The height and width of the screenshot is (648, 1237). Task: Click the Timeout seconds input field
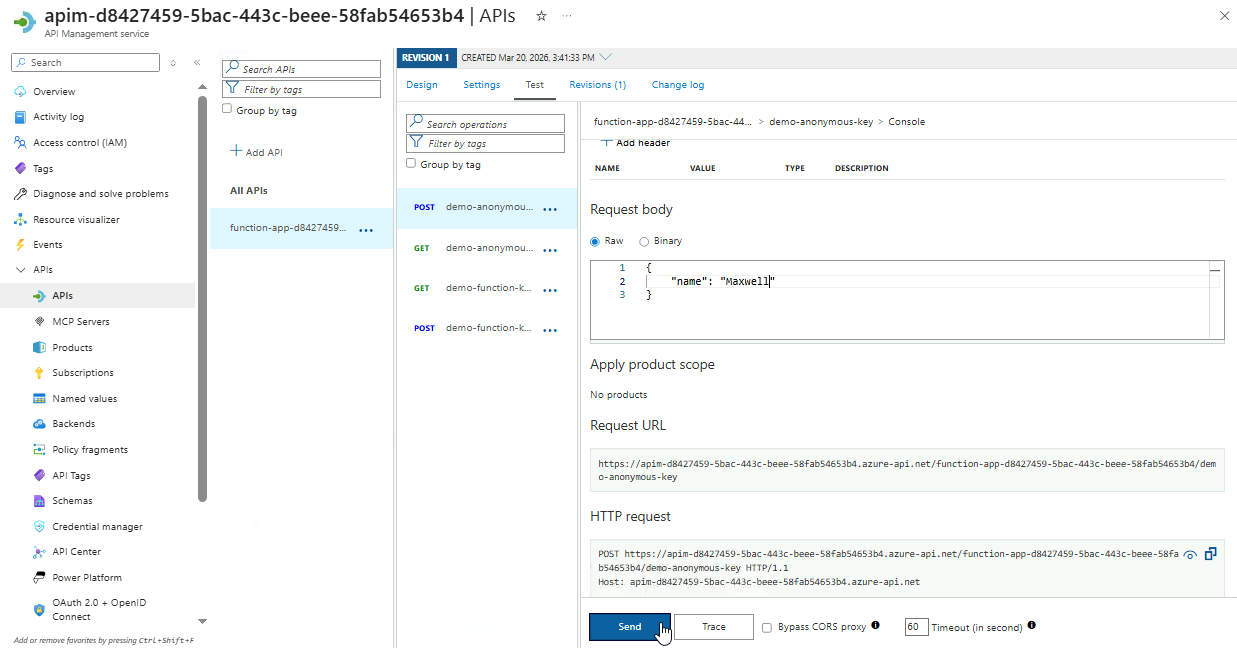pos(916,627)
